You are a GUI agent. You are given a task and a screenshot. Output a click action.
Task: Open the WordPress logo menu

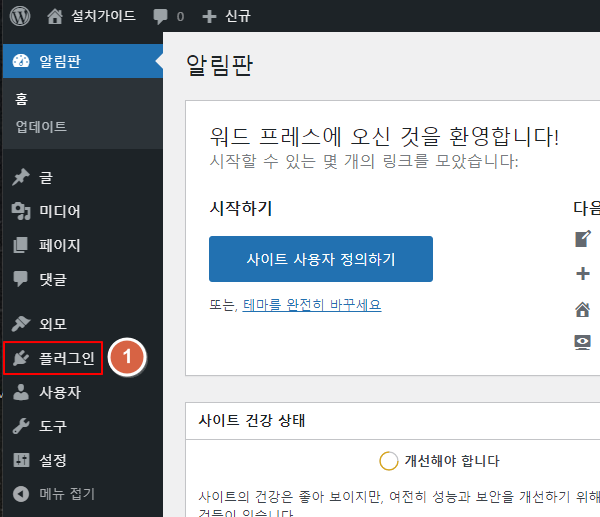click(20, 16)
